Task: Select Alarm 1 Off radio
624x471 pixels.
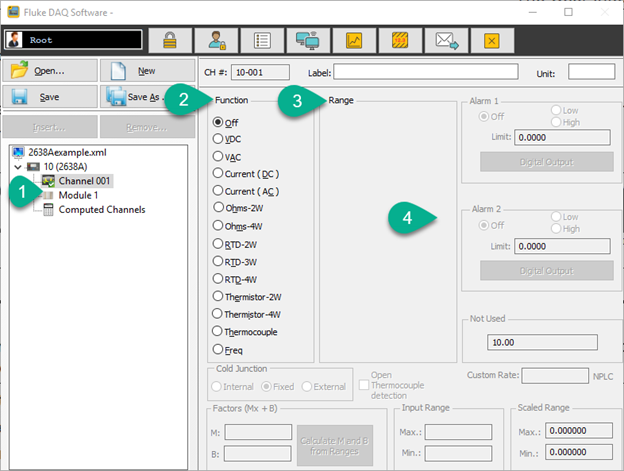Action: [484, 116]
